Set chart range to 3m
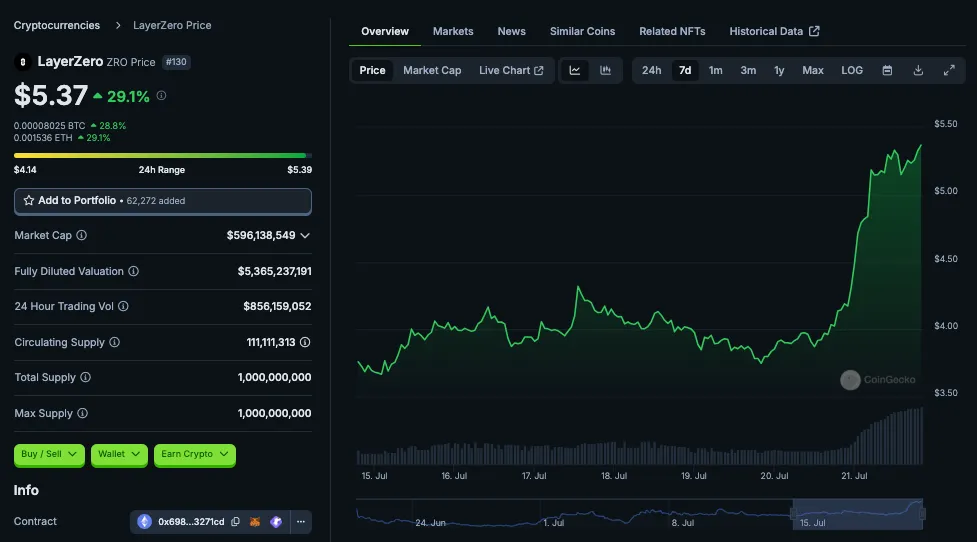977x542 pixels. coord(748,70)
